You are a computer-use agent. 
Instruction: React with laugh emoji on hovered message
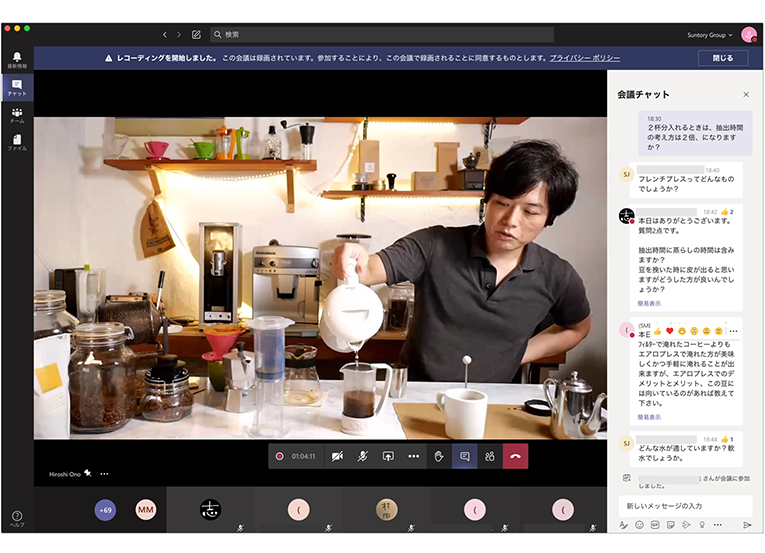click(682, 331)
